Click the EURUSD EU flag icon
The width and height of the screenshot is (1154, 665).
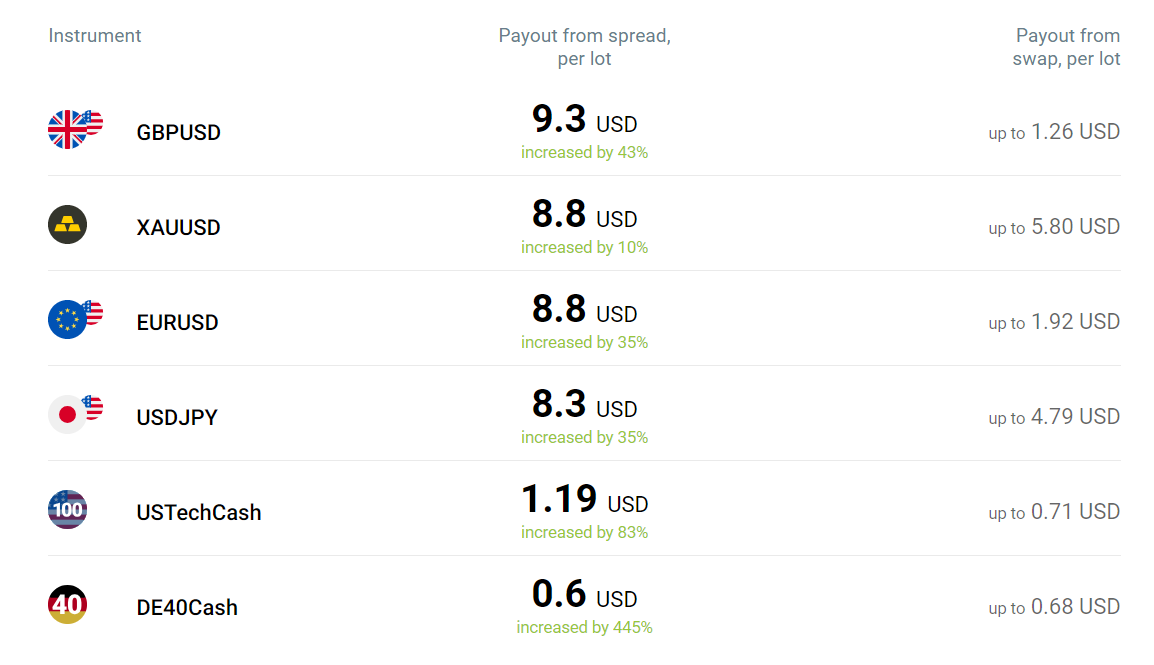[x=75, y=319]
